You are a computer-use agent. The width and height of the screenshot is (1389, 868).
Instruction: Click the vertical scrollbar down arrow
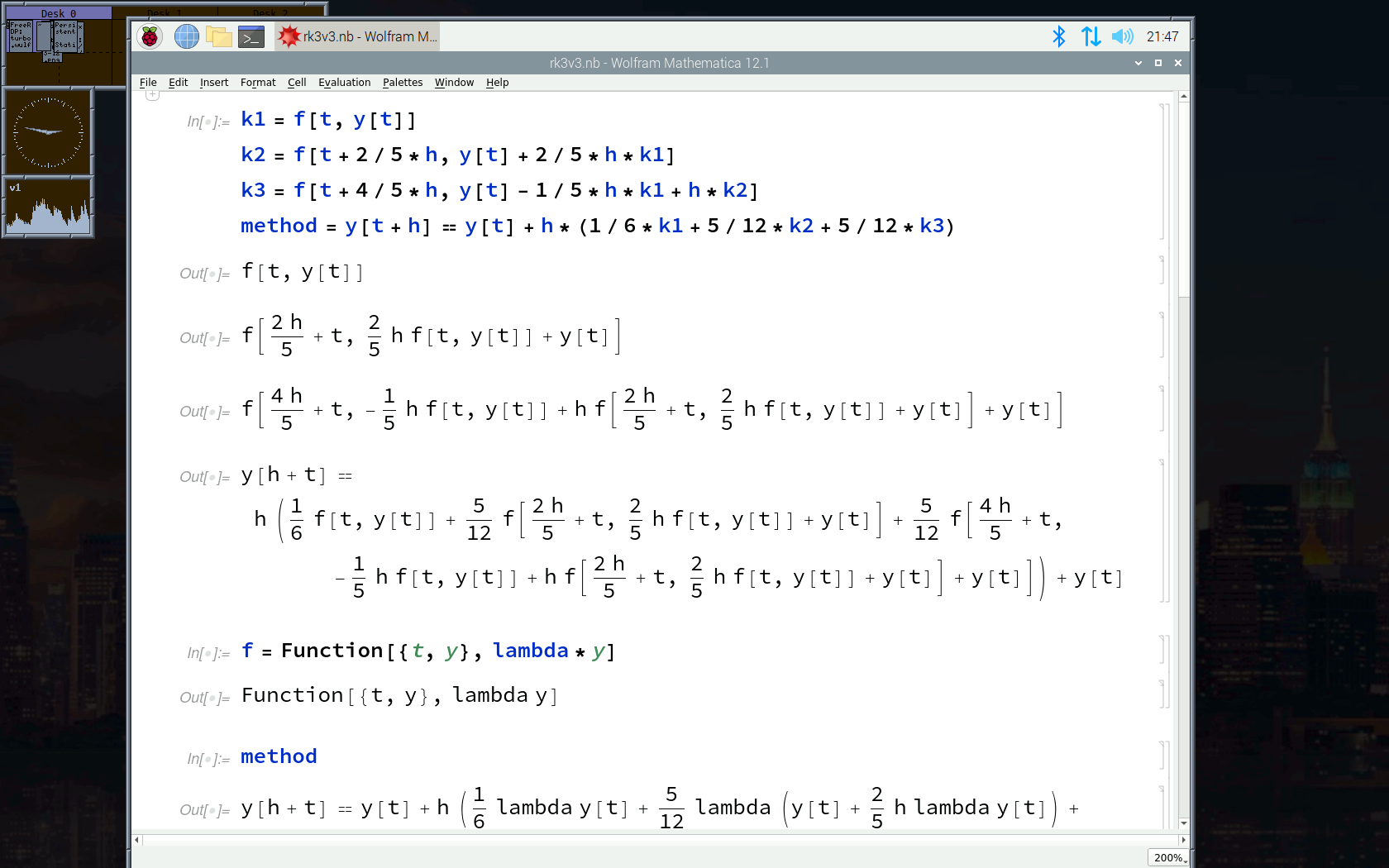1184,823
